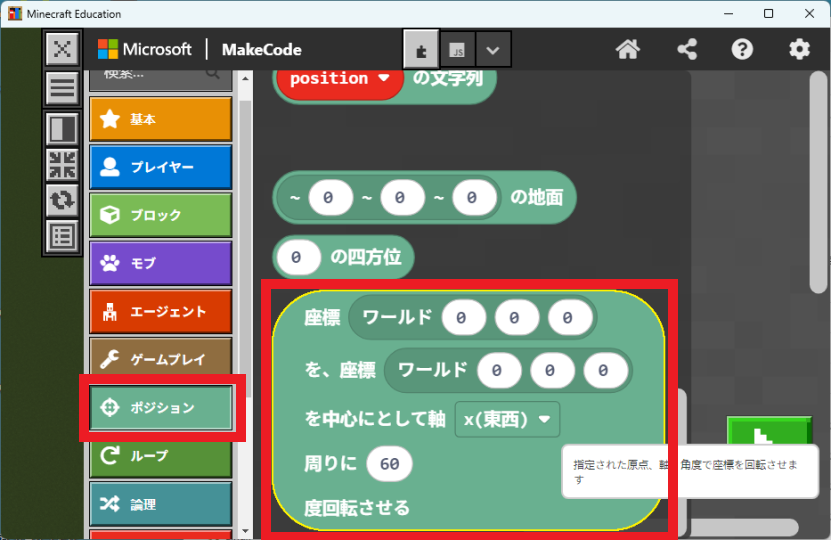This screenshot has width=831, height=540.
Task: Open the hamburger menu icon in left toolbar
Action: tap(62, 87)
